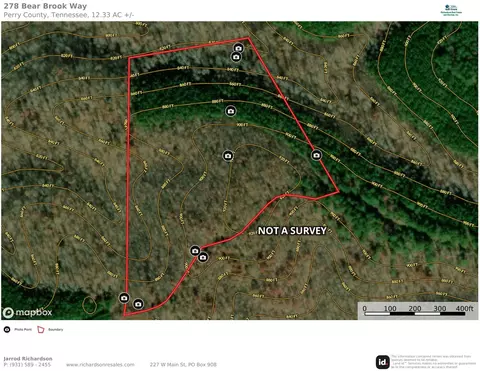
Task: Open the photo point marker in the parcel's center
Action: 228,156
